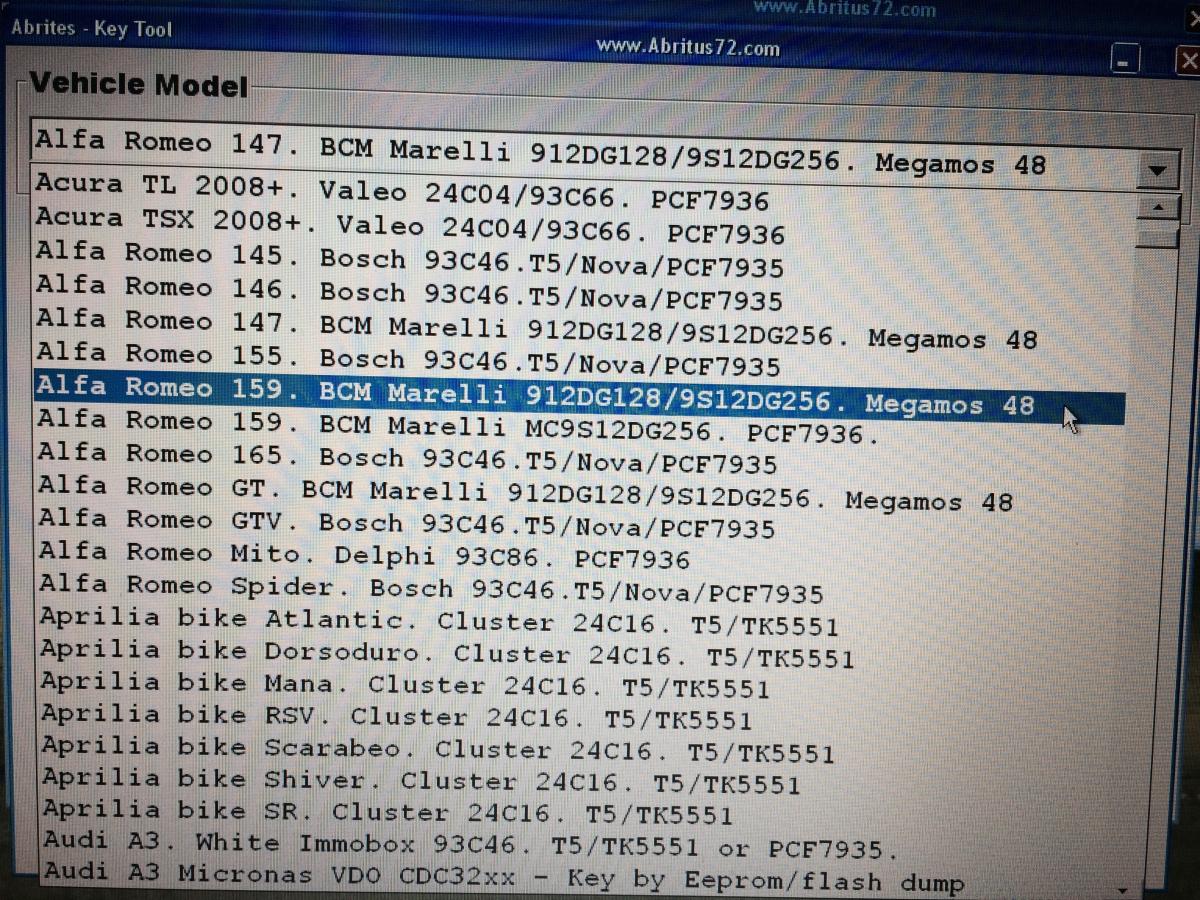
Task: Click the list scrollbar up arrow
Action: [x=1160, y=208]
